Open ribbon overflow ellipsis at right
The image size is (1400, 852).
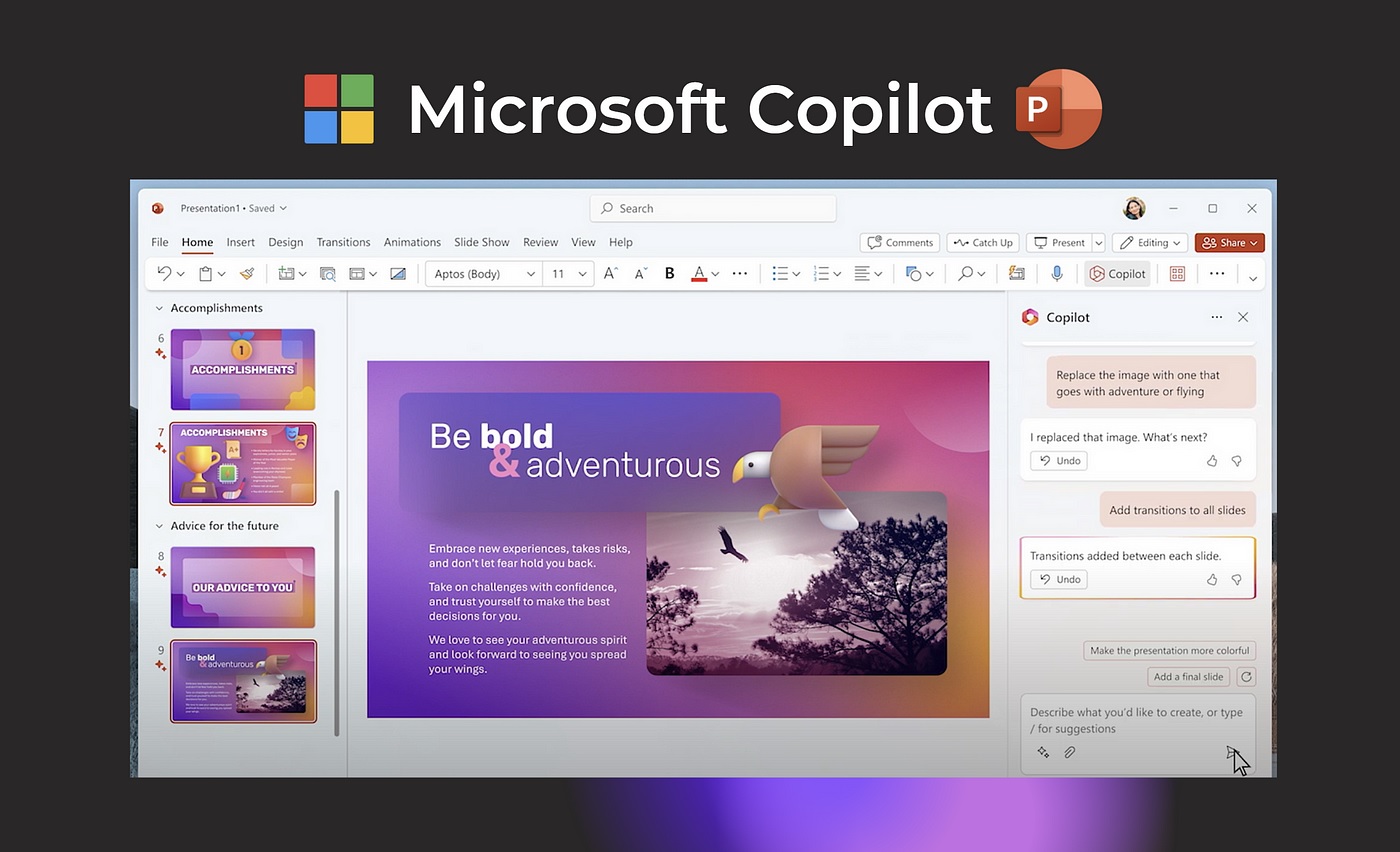[x=1217, y=273]
